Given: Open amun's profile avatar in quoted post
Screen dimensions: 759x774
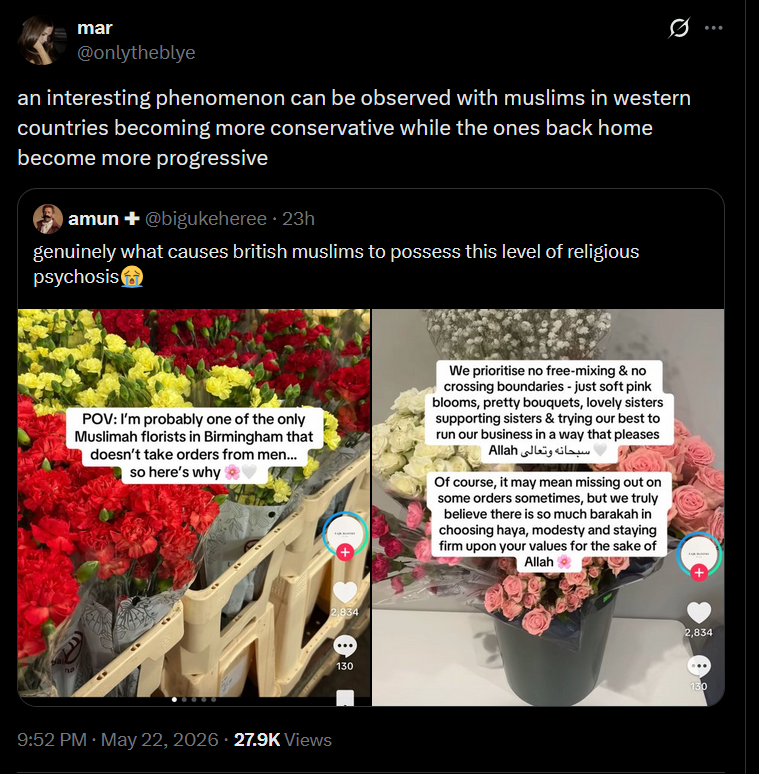Looking at the screenshot, I should [x=48, y=219].
